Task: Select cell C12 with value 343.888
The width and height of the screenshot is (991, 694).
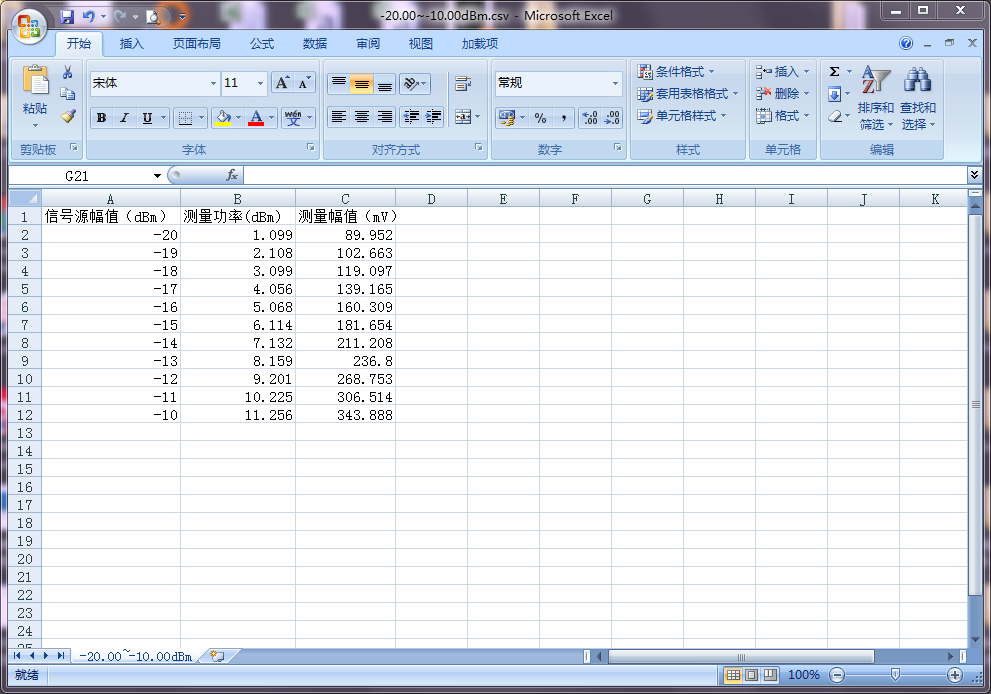Action: [345, 415]
